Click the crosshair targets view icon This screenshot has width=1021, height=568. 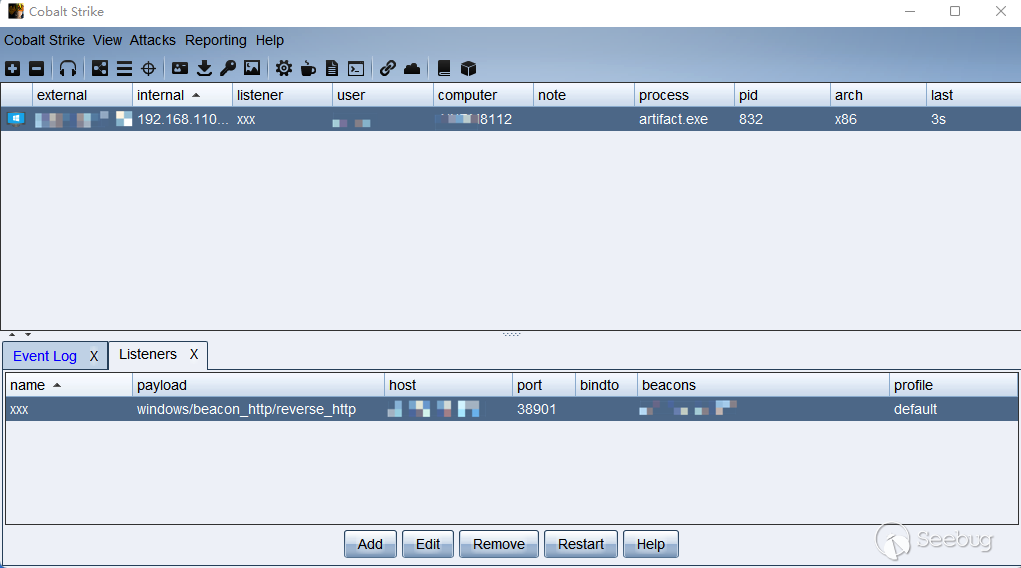click(x=148, y=69)
